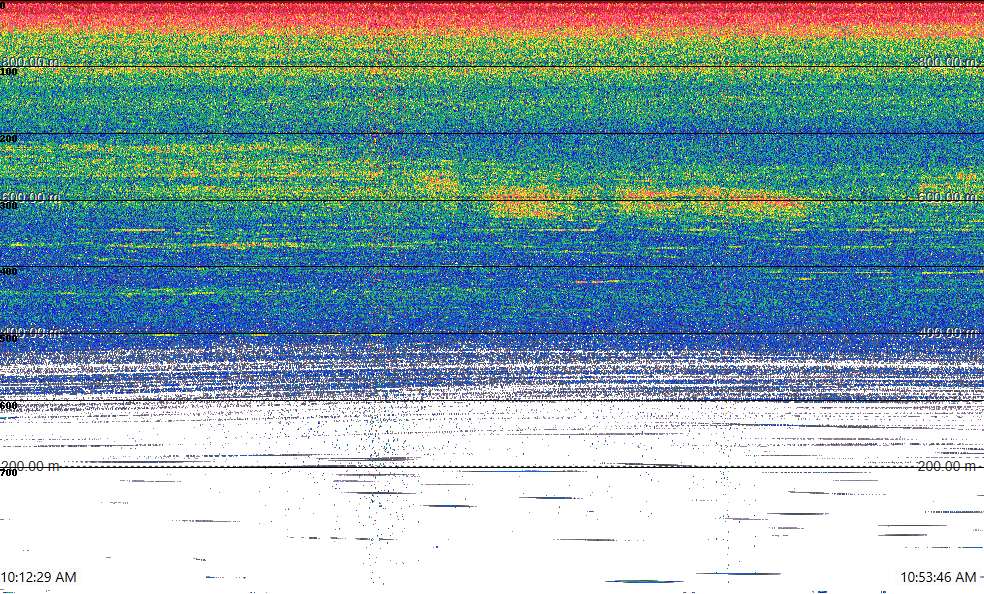Viewport: 984px width, 594px height.
Task: Click the 600.00 m label on left edge
Action: 30,196
